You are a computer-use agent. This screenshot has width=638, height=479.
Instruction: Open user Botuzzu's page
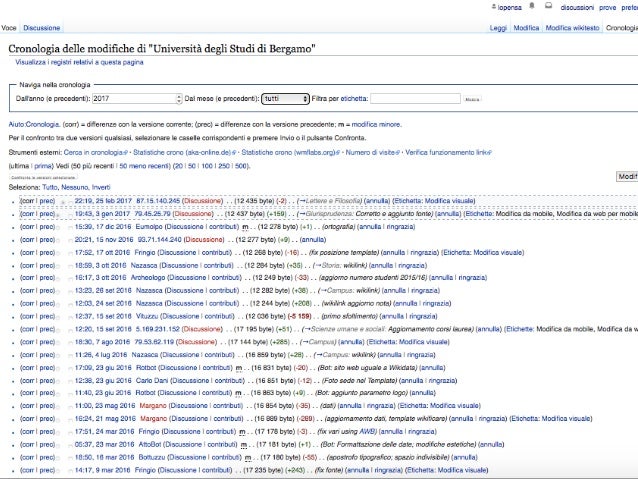(x=152, y=457)
